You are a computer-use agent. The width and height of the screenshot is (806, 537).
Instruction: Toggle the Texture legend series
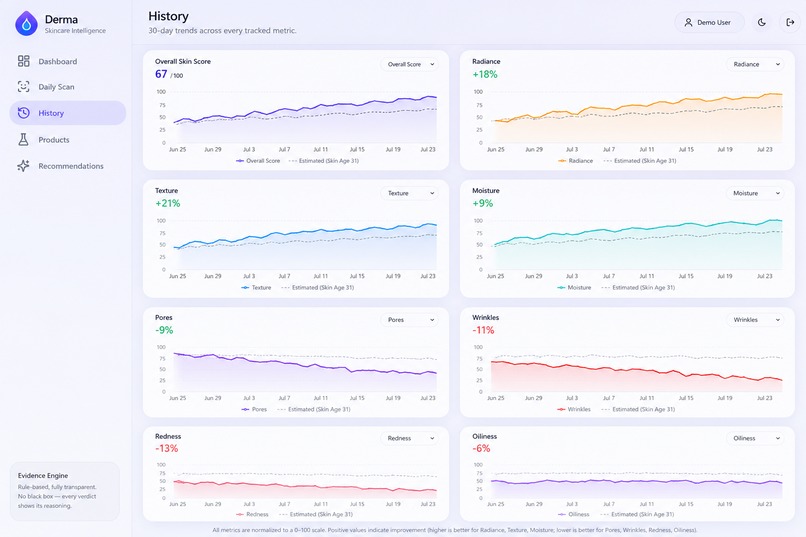click(256, 288)
